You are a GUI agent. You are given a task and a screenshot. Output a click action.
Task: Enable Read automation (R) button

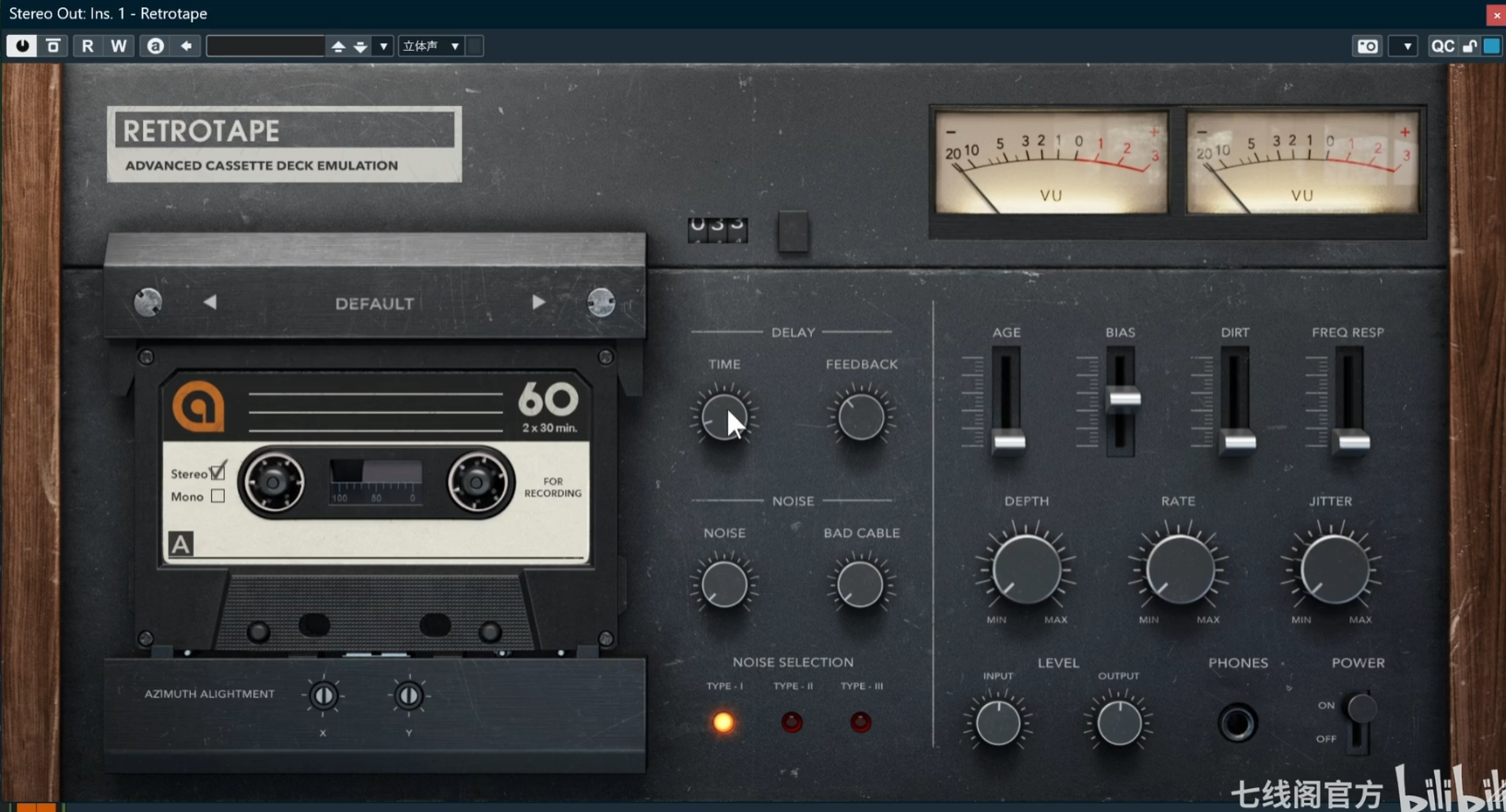tap(88, 46)
